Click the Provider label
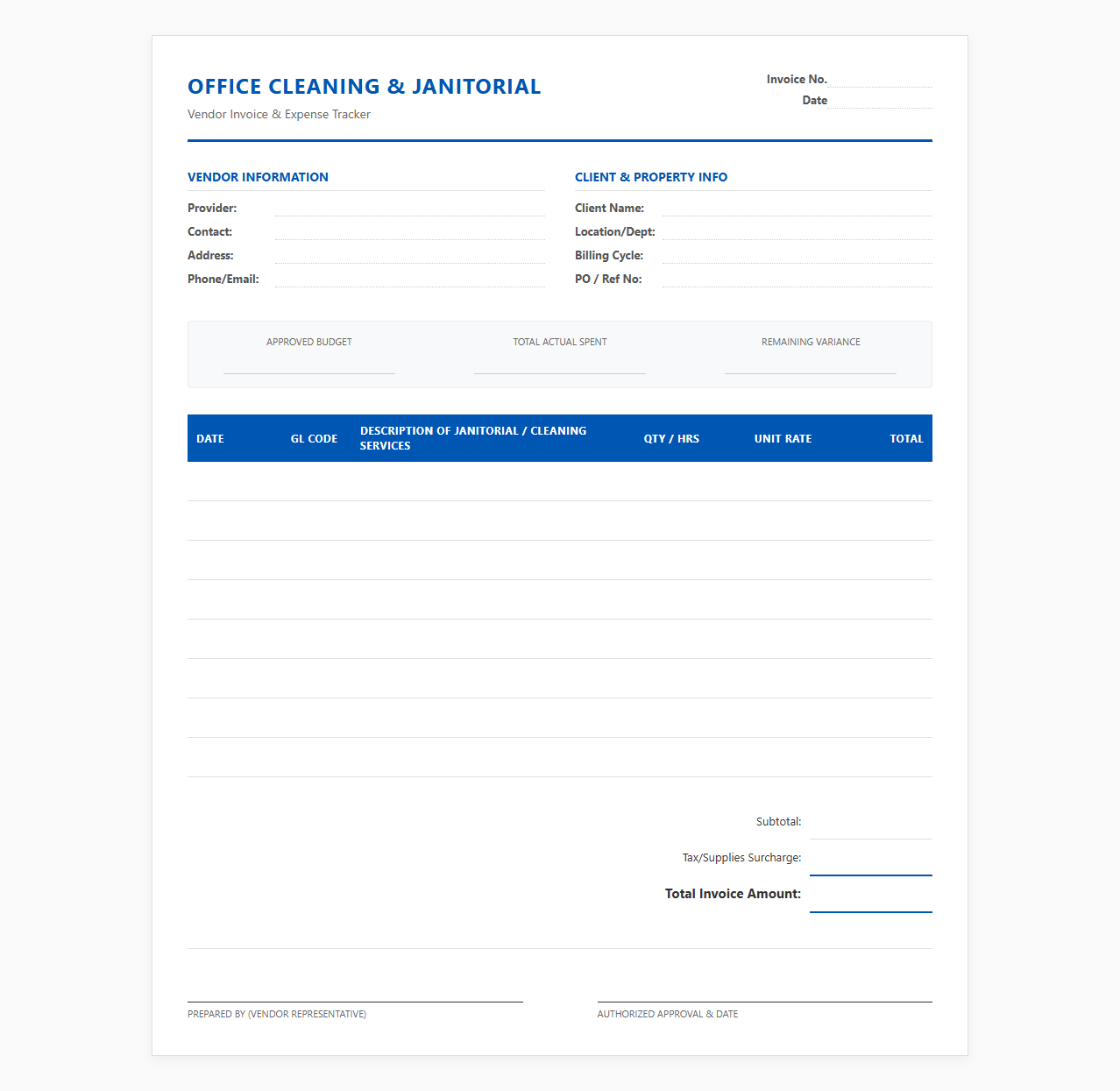 pos(212,208)
